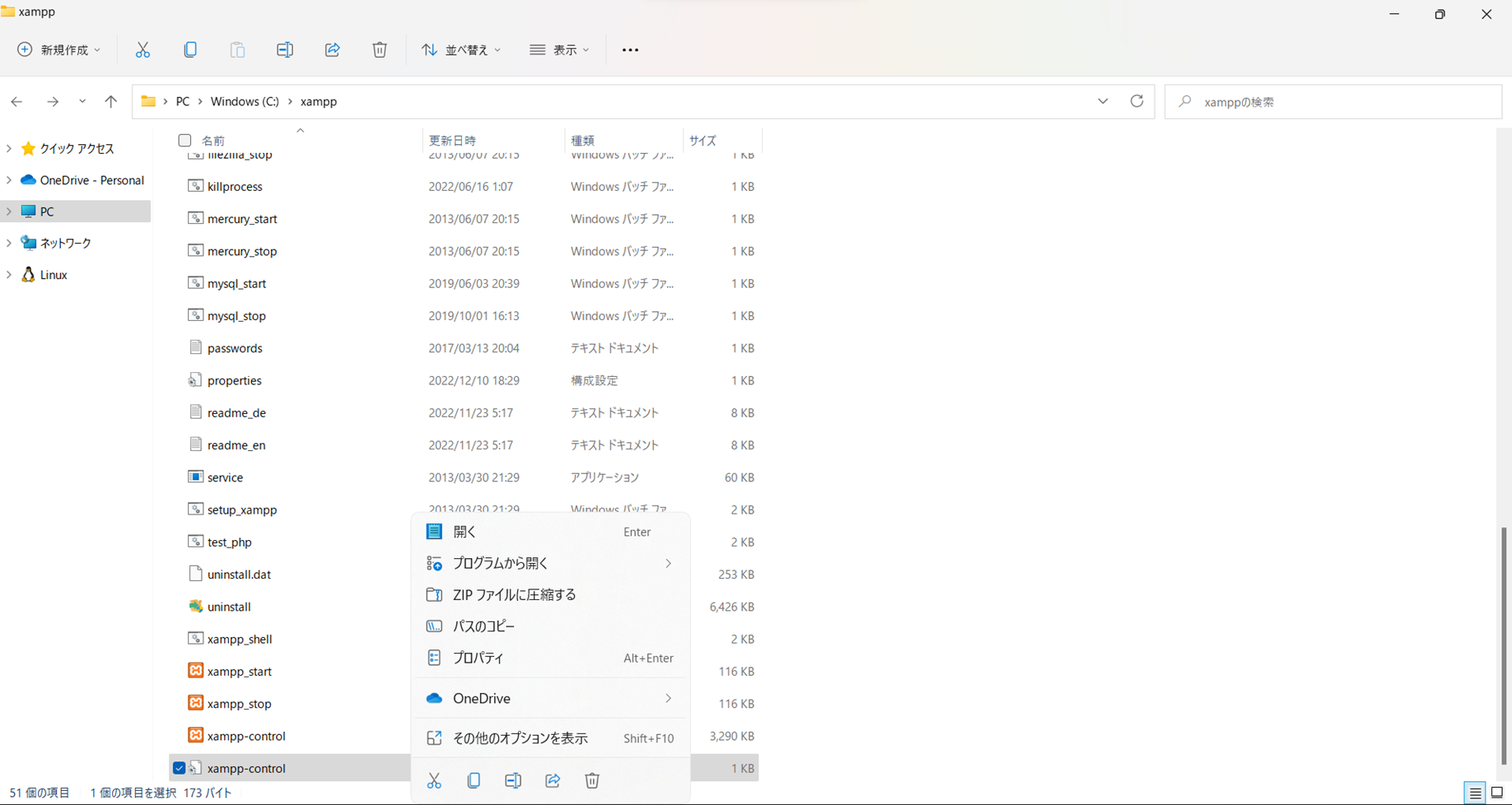
Task: Expand the recent locations dropdown arrow
Action: click(x=82, y=102)
